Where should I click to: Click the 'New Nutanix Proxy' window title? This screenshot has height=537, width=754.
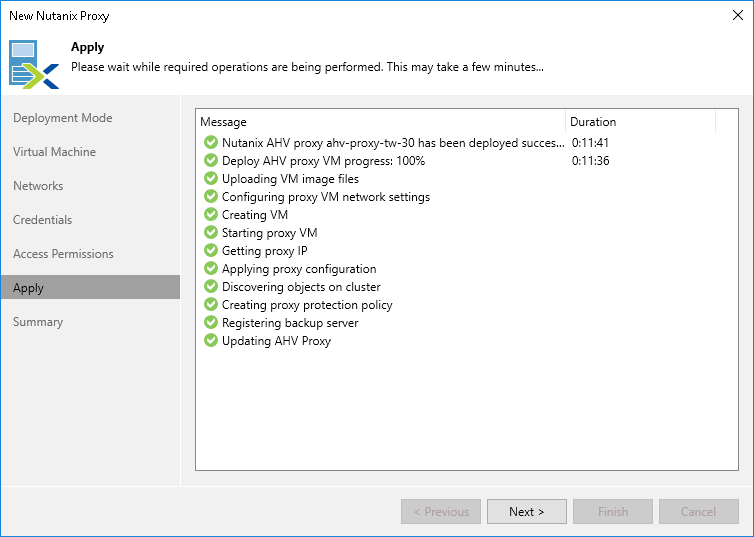click(x=59, y=16)
